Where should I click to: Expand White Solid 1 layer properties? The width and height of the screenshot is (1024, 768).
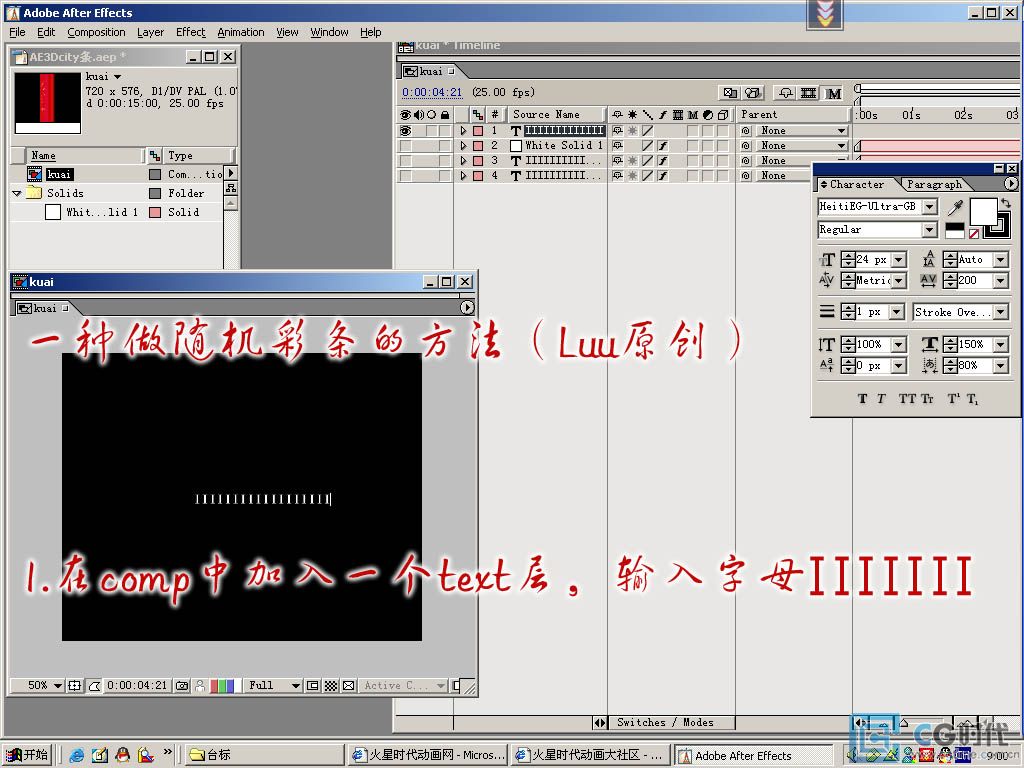click(x=464, y=146)
